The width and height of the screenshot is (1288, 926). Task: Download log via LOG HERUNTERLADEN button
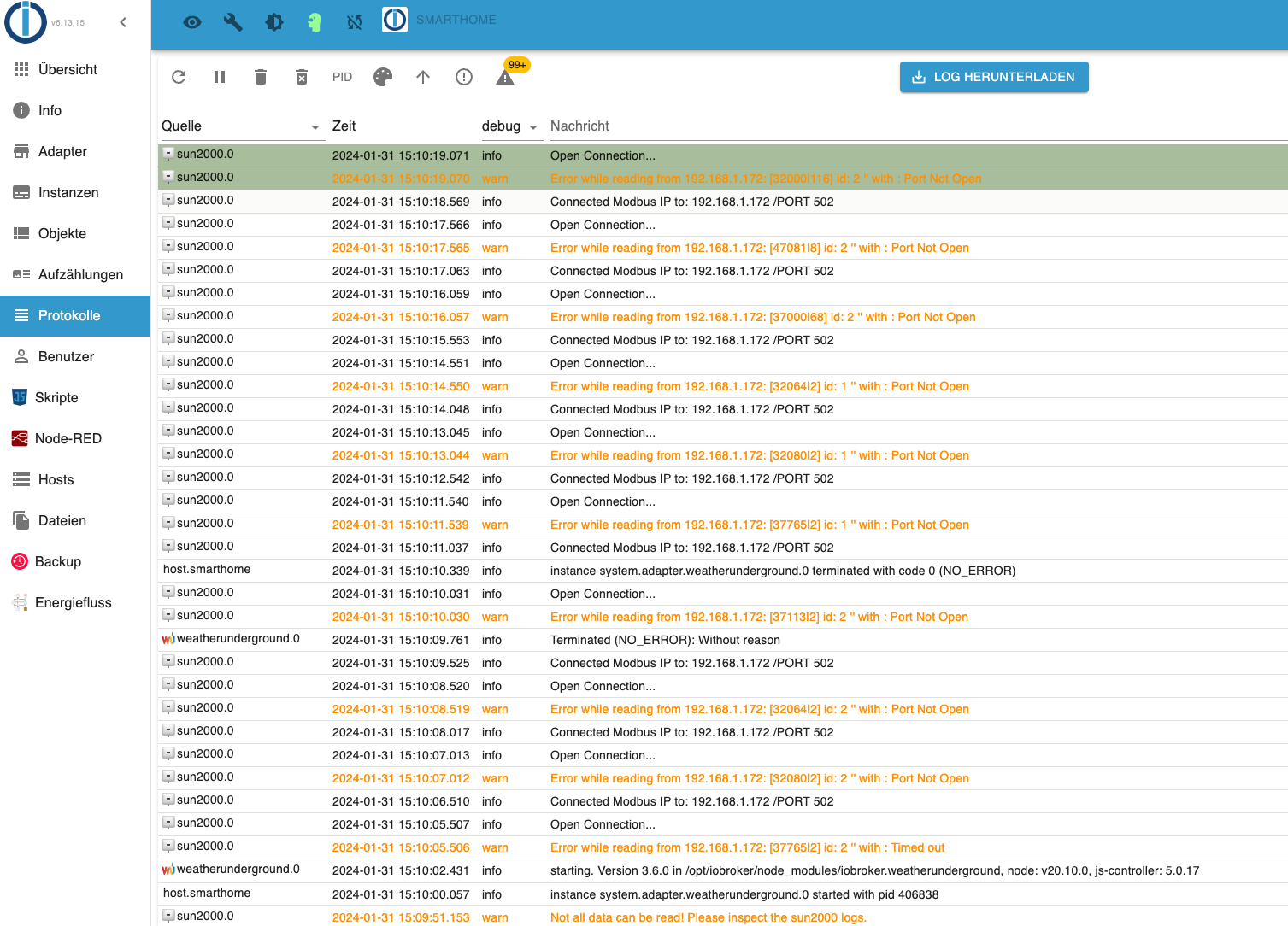click(994, 77)
